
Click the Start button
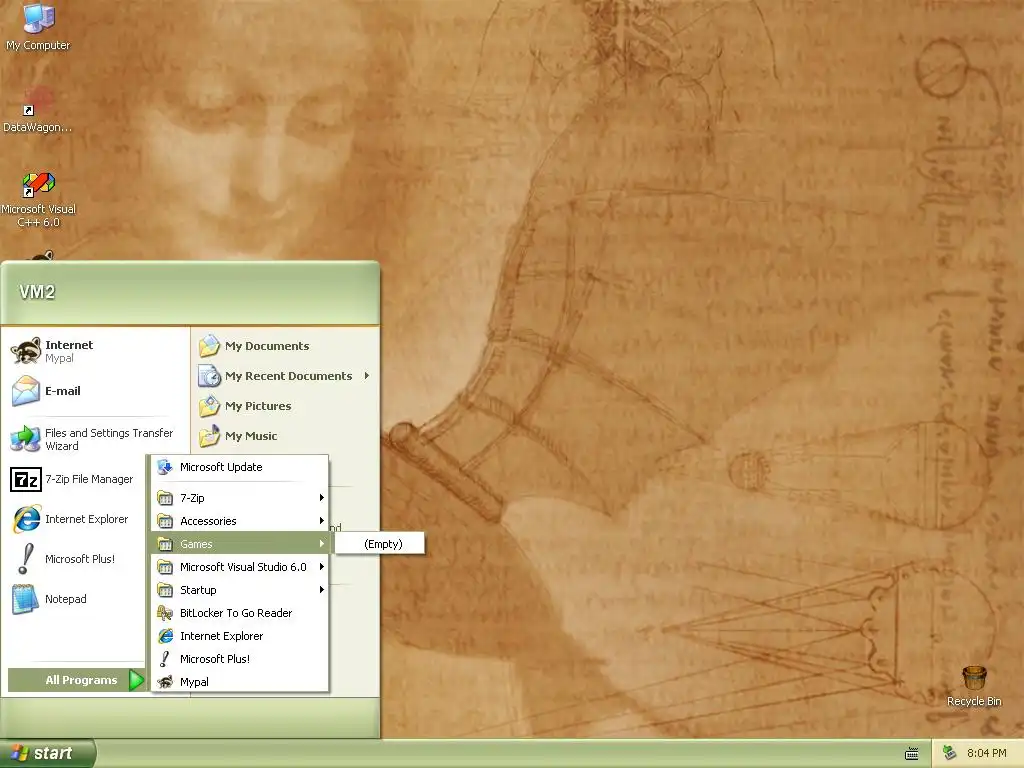(x=47, y=753)
